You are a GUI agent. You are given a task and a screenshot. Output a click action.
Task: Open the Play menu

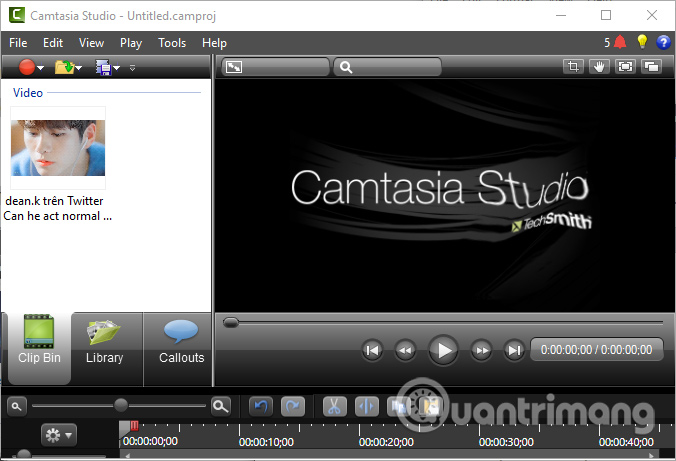tap(131, 43)
